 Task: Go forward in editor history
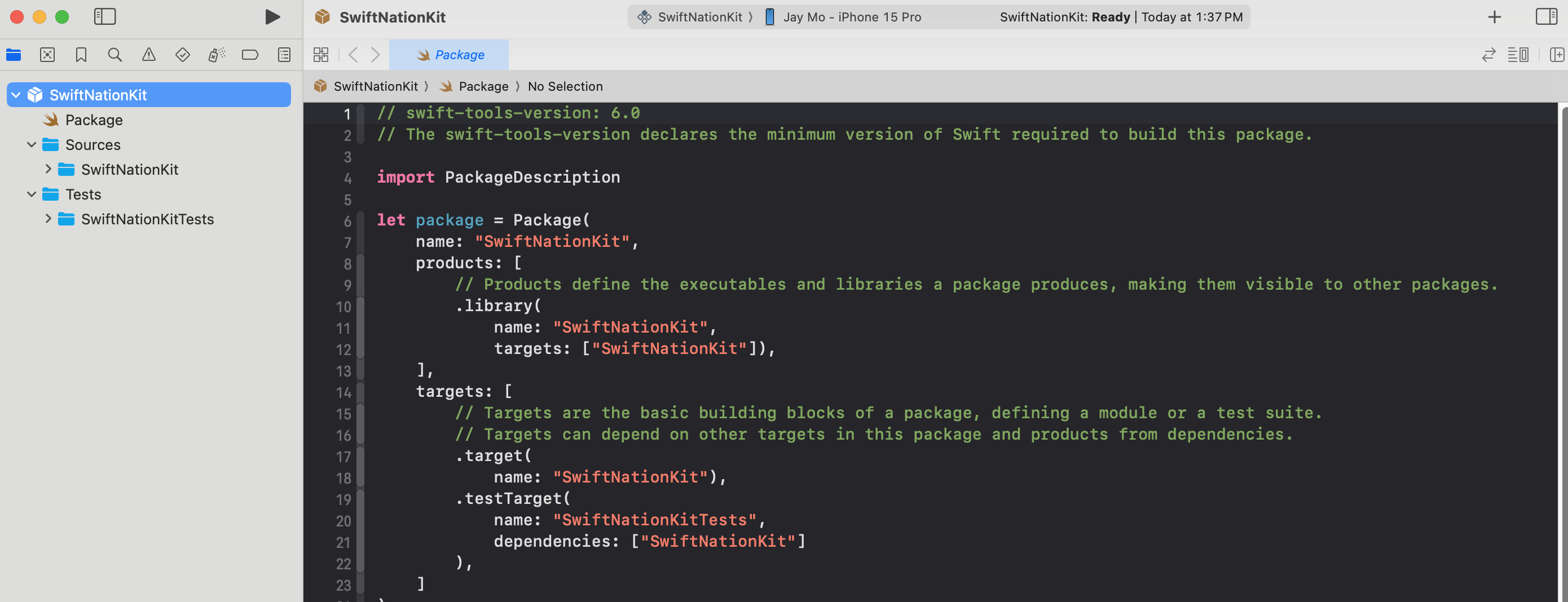coord(376,55)
